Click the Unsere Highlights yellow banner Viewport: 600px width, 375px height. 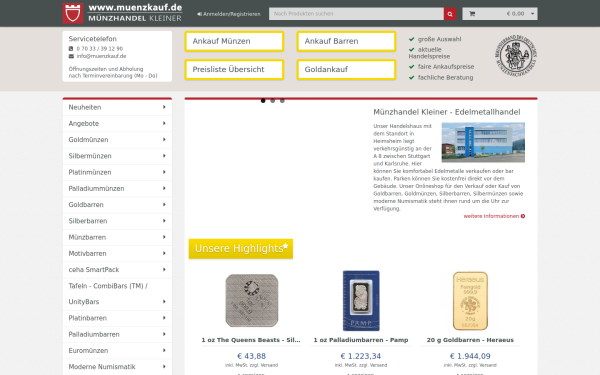(241, 249)
